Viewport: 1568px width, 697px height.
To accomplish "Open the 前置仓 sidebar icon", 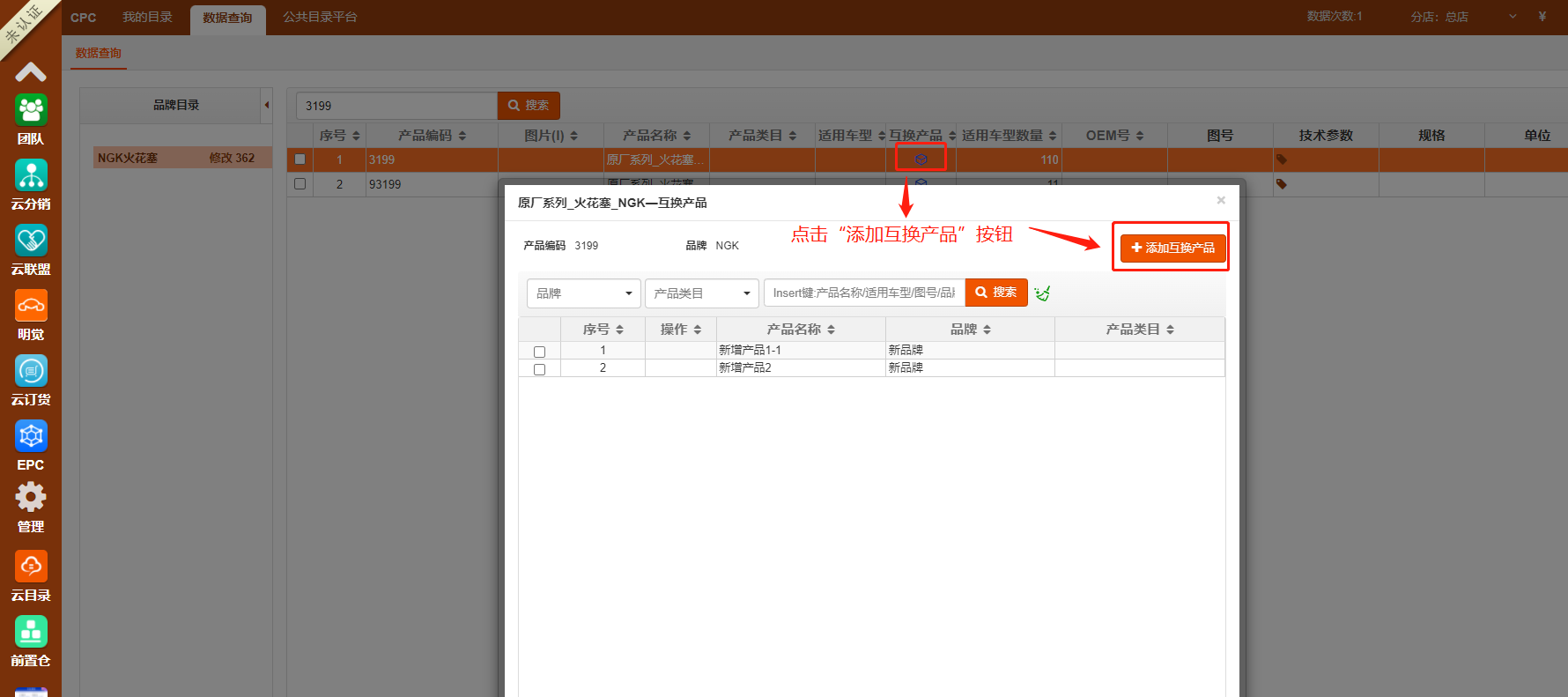I will 31,632.
